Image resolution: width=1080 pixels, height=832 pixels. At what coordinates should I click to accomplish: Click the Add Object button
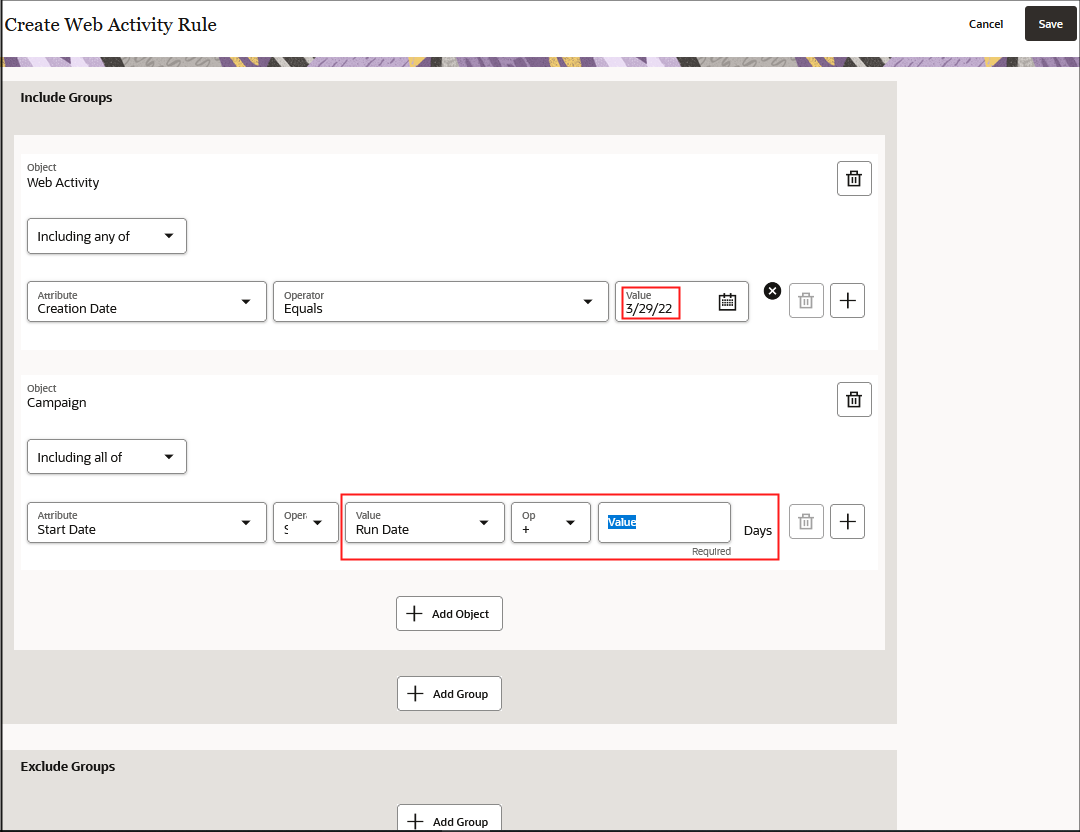pos(449,614)
